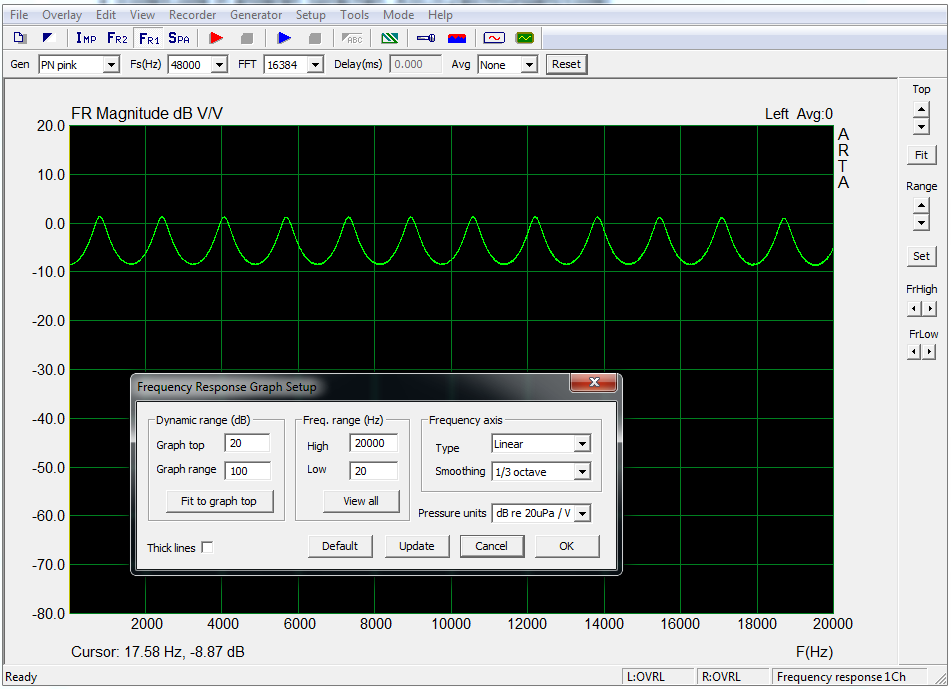Viewport: 951px width, 689px height.
Task: Click the green striped overlay icon
Action: [x=389, y=38]
